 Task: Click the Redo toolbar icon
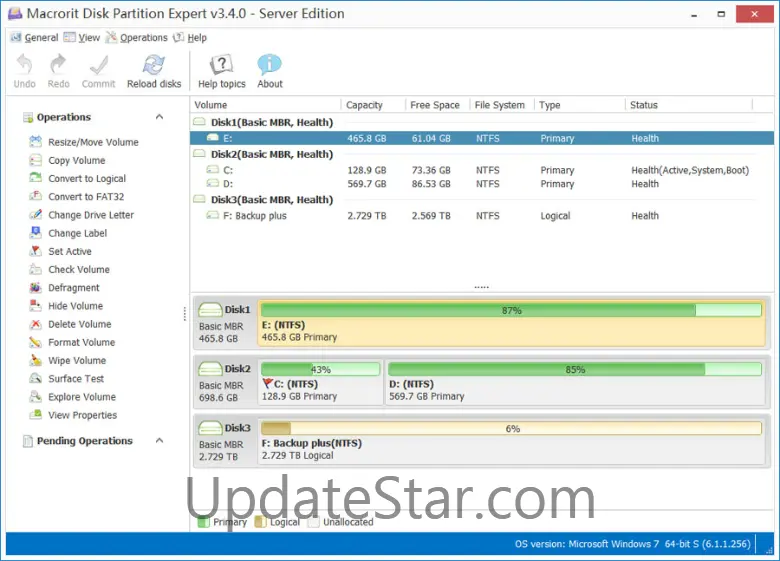pos(58,64)
